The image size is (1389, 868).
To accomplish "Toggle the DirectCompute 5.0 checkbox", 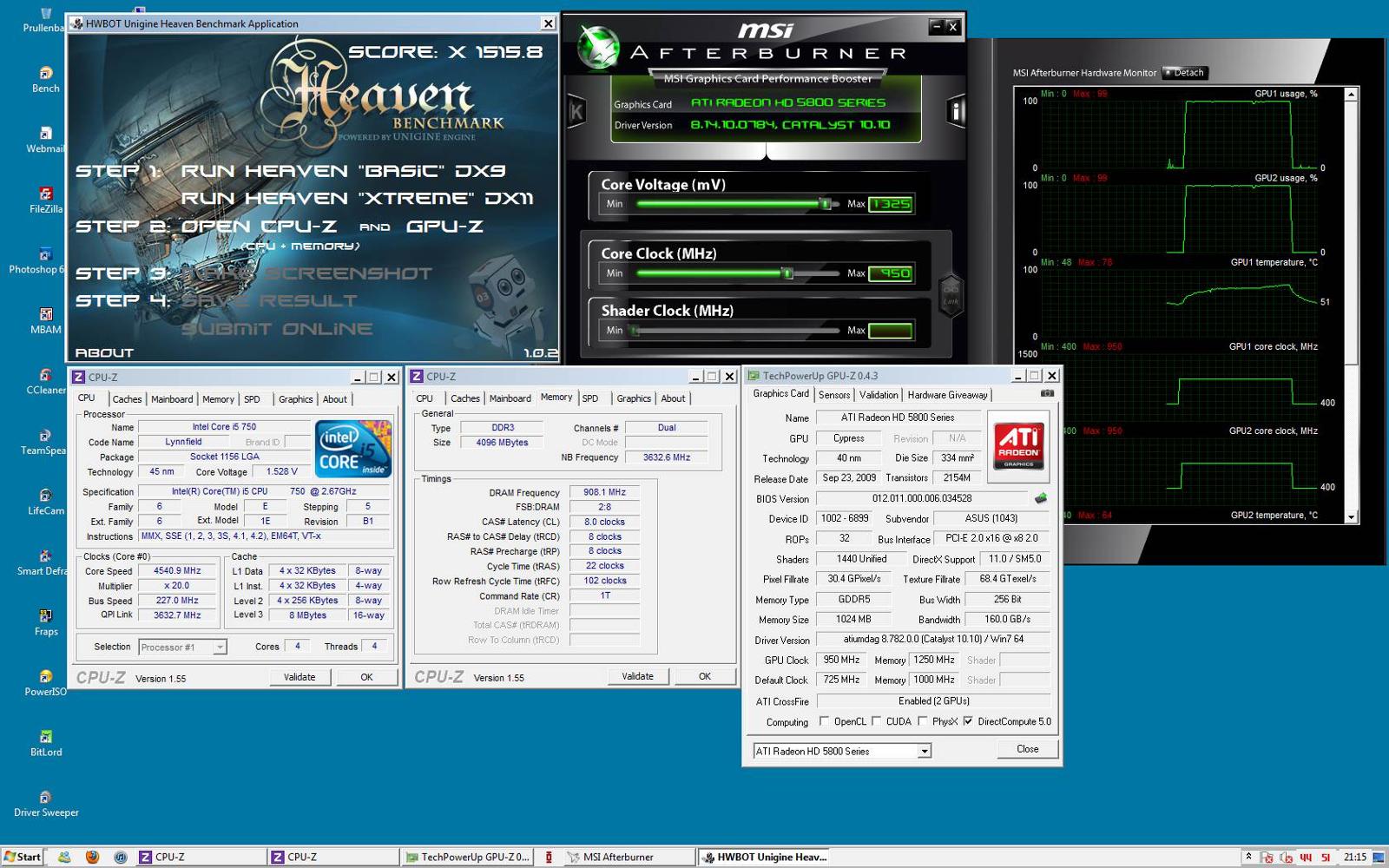I will [x=968, y=721].
